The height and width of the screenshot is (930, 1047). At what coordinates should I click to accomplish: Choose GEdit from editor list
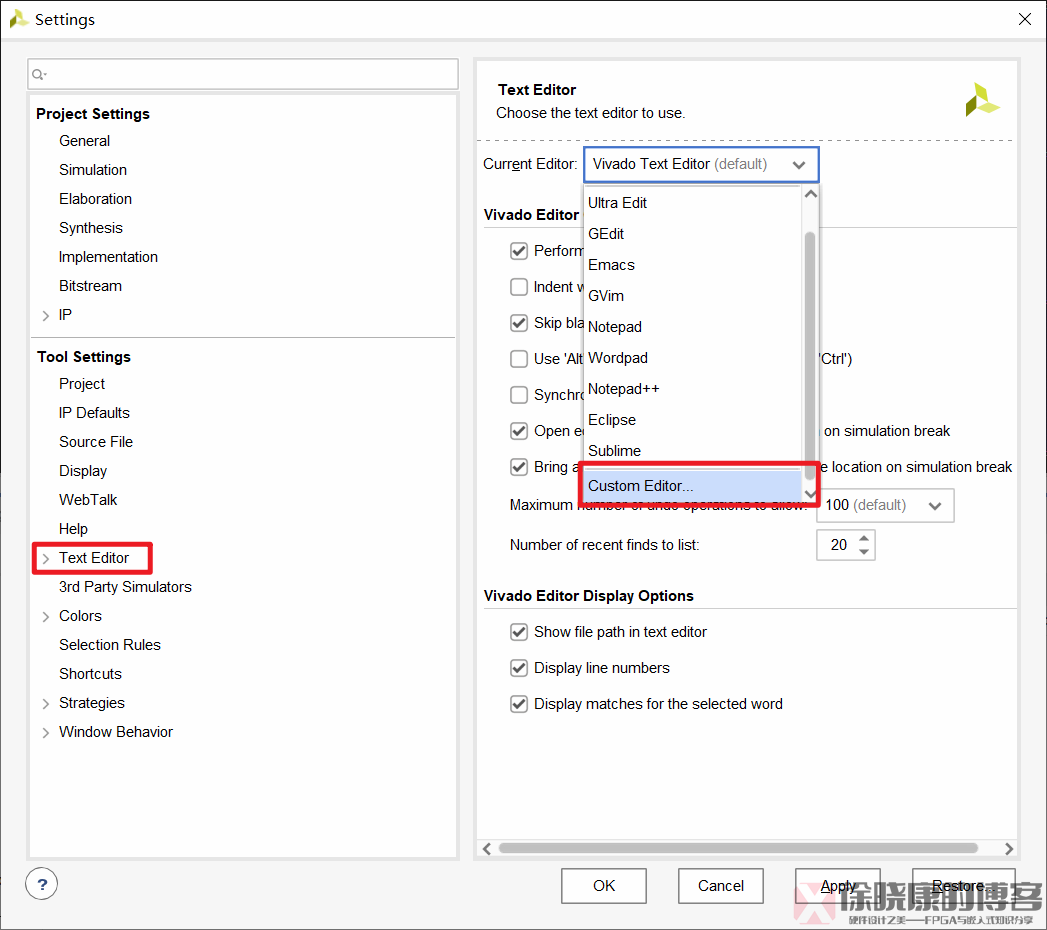[692, 234]
